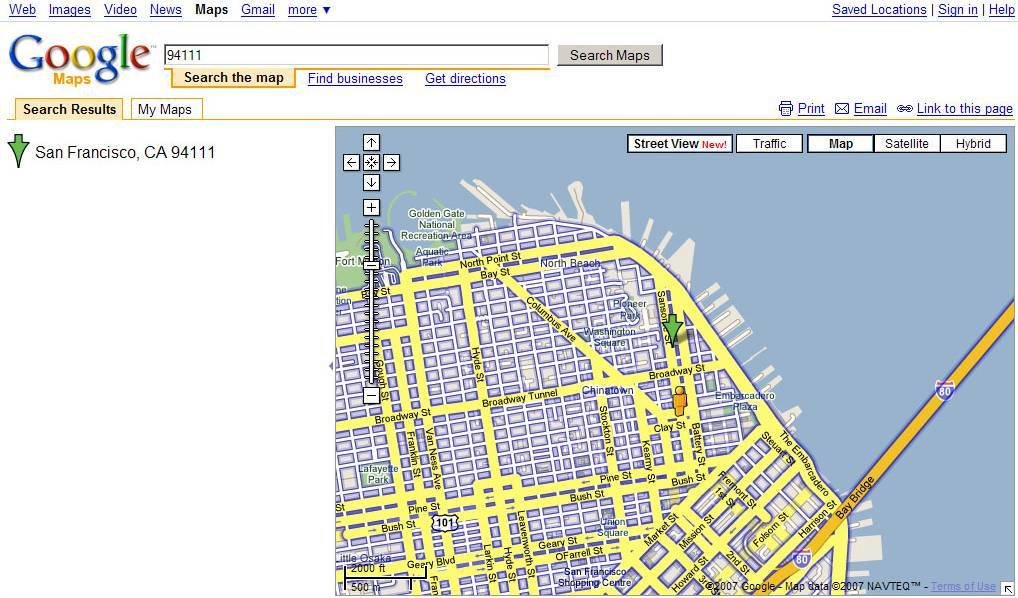
Task: Click the Email link
Action: coord(870,108)
